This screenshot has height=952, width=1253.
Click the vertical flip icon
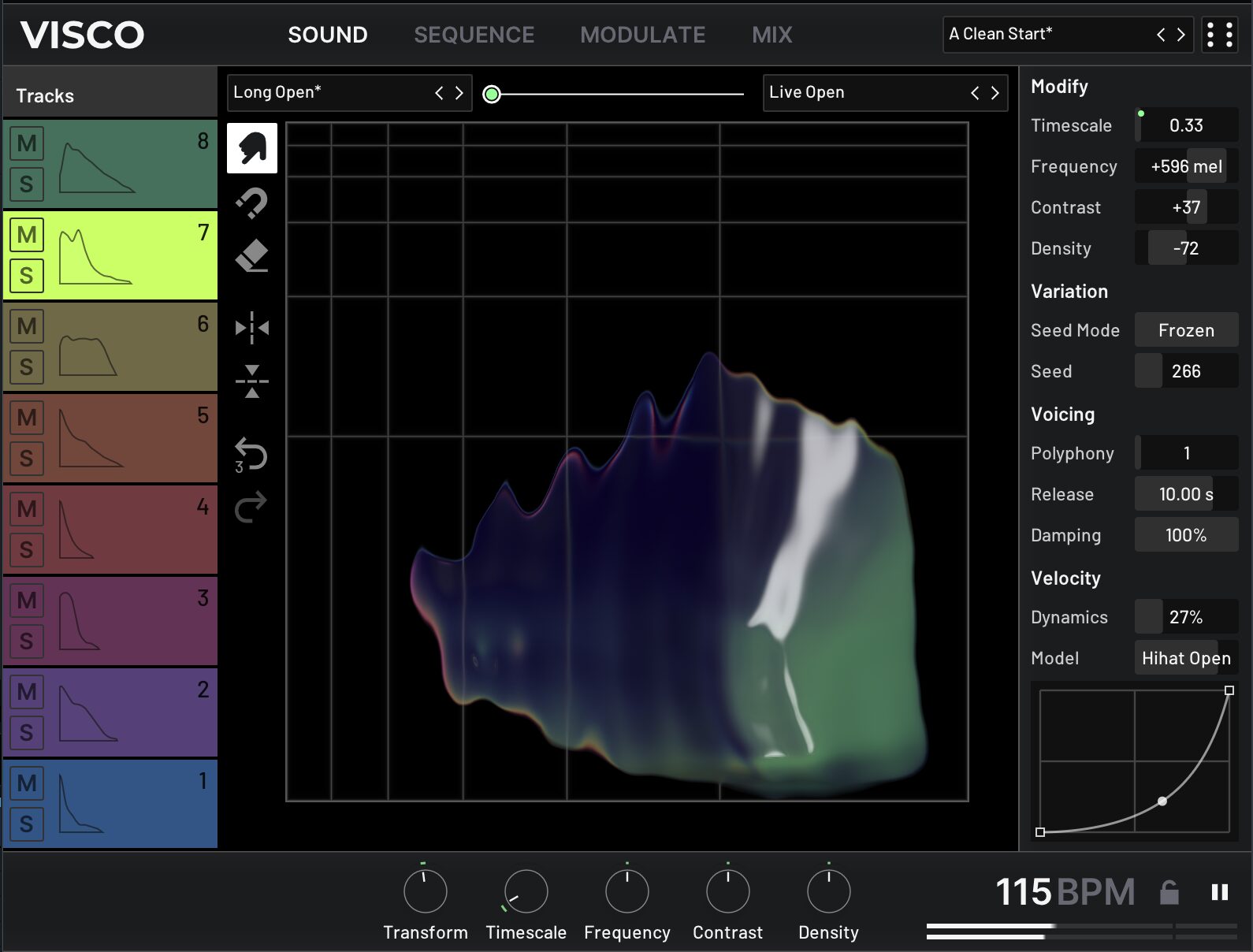(x=252, y=381)
